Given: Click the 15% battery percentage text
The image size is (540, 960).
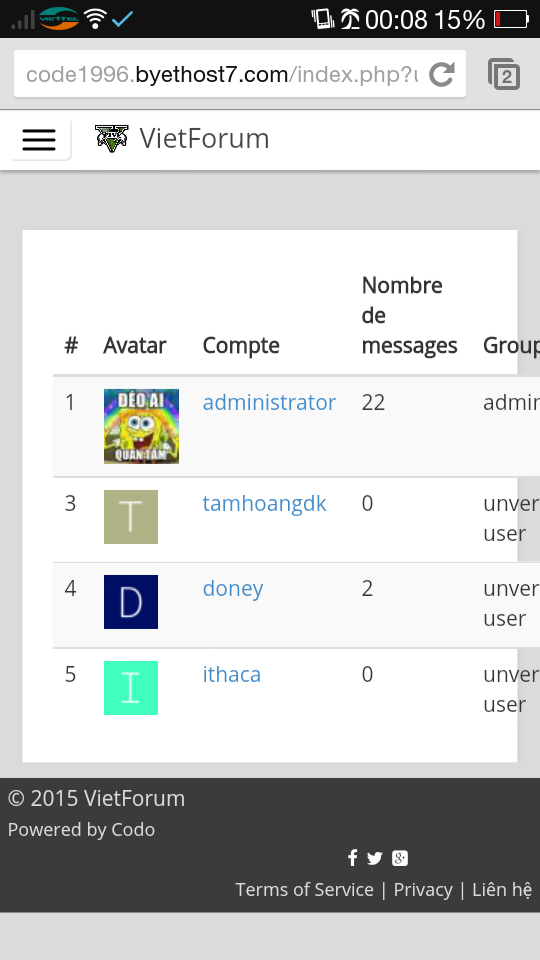Looking at the screenshot, I should 460,20.
